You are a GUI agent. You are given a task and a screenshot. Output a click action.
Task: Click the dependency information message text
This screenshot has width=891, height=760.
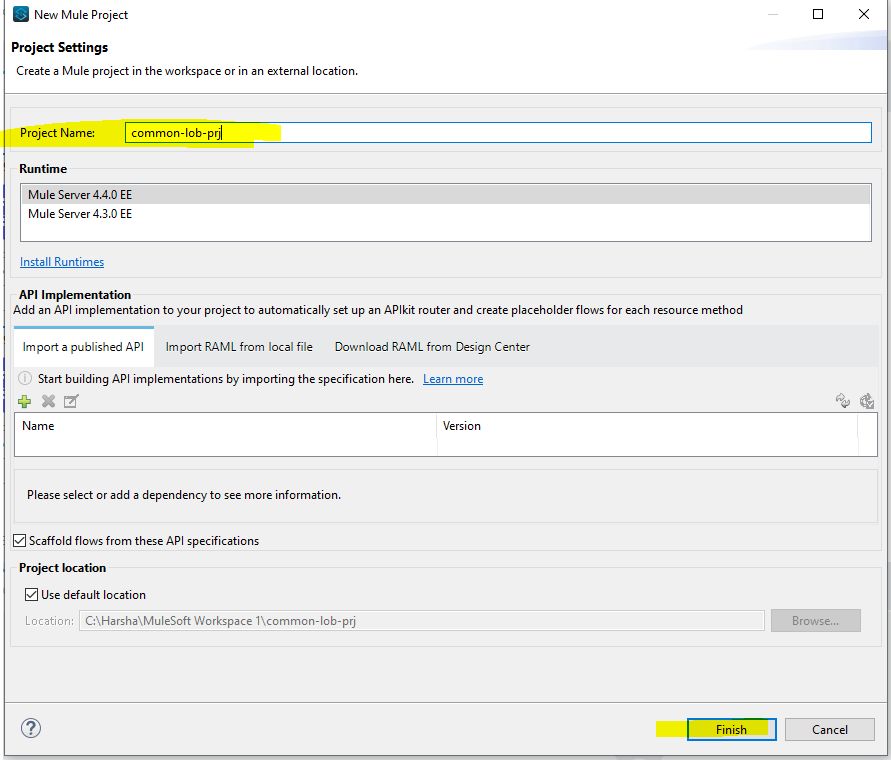184,495
